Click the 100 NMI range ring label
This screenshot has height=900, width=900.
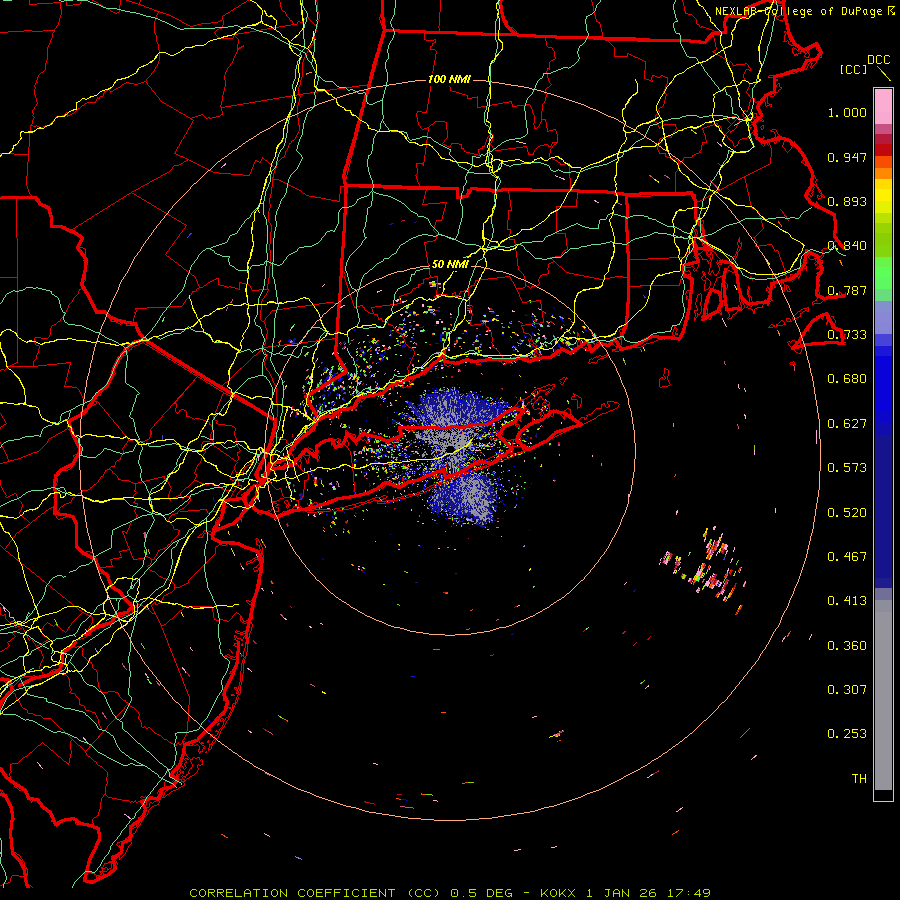click(x=449, y=79)
